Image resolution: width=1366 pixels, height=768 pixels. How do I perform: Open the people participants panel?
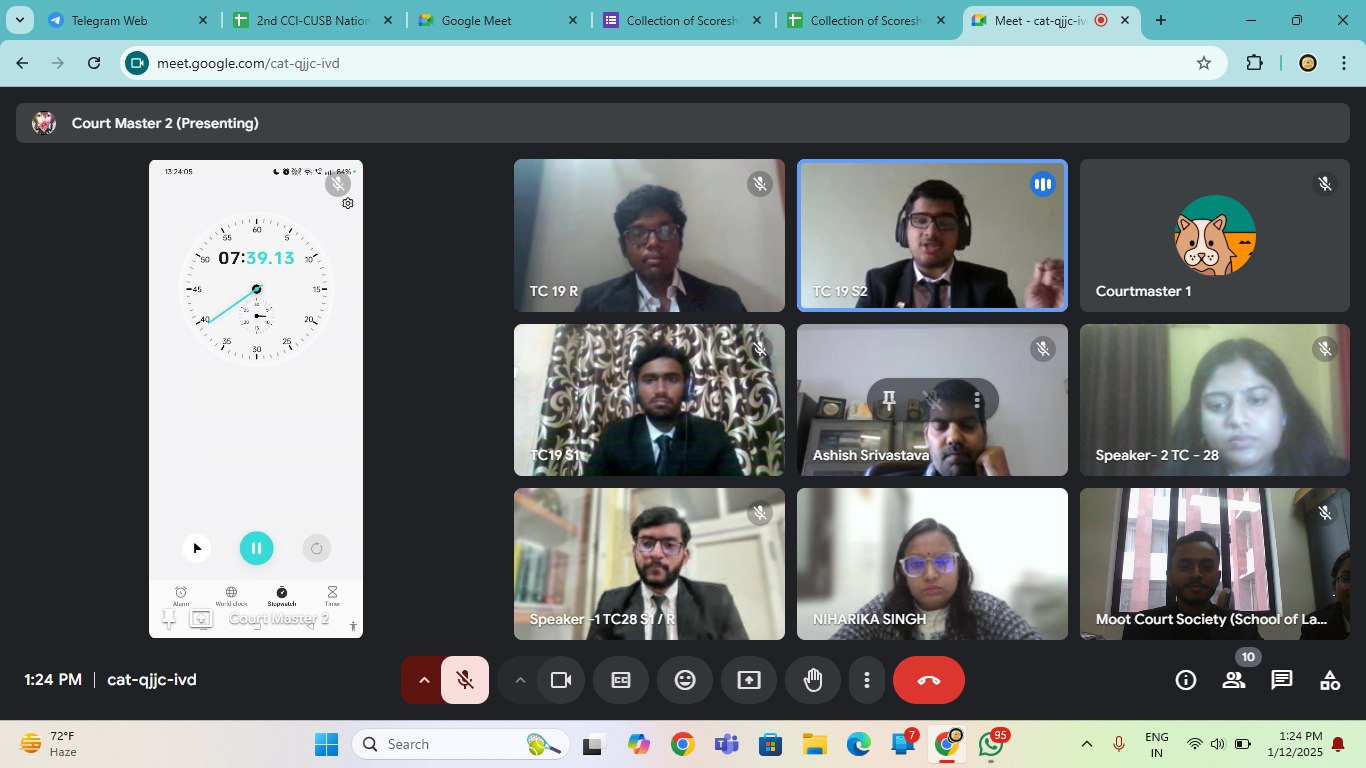click(1234, 680)
